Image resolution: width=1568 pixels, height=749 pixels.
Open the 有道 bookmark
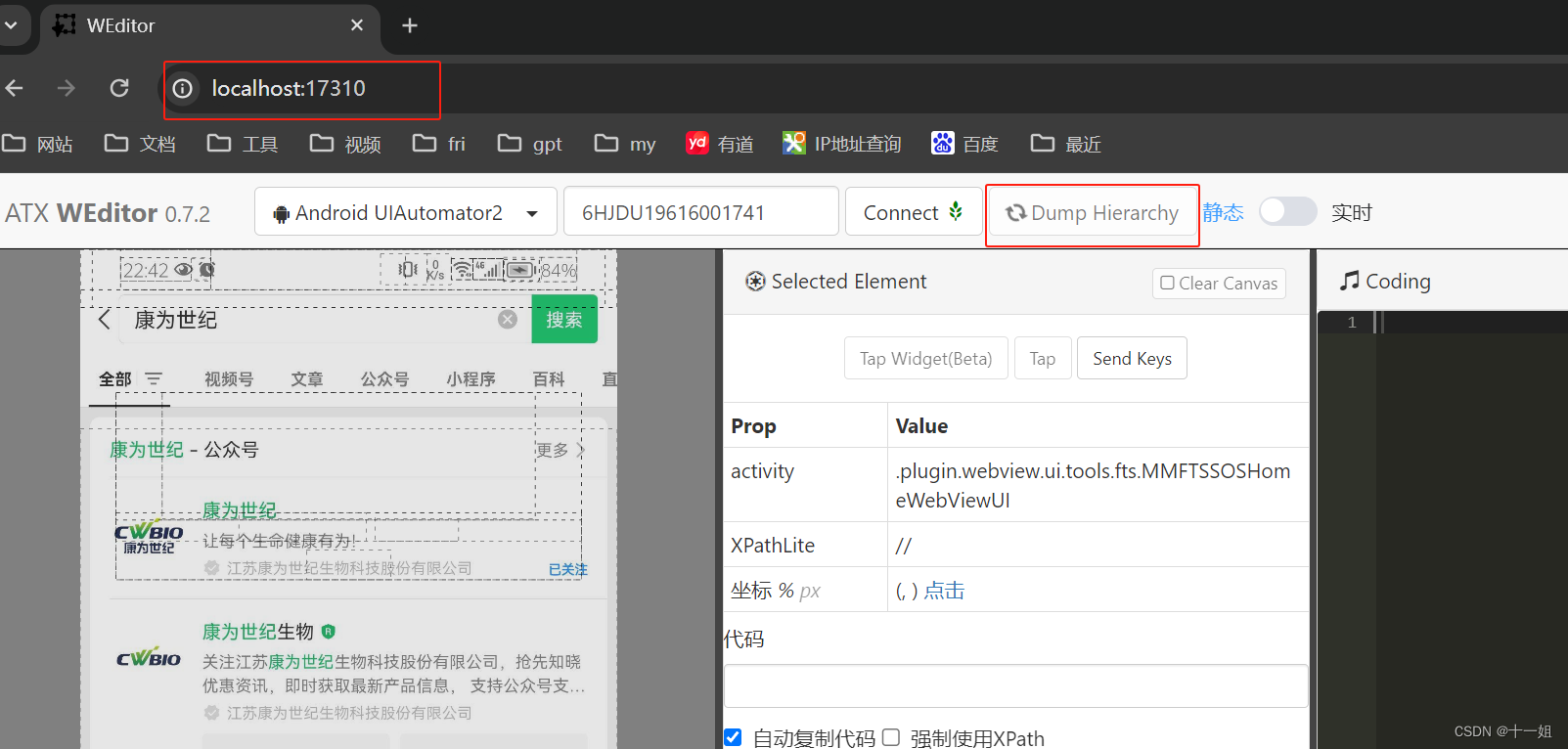pyautogui.click(x=721, y=144)
